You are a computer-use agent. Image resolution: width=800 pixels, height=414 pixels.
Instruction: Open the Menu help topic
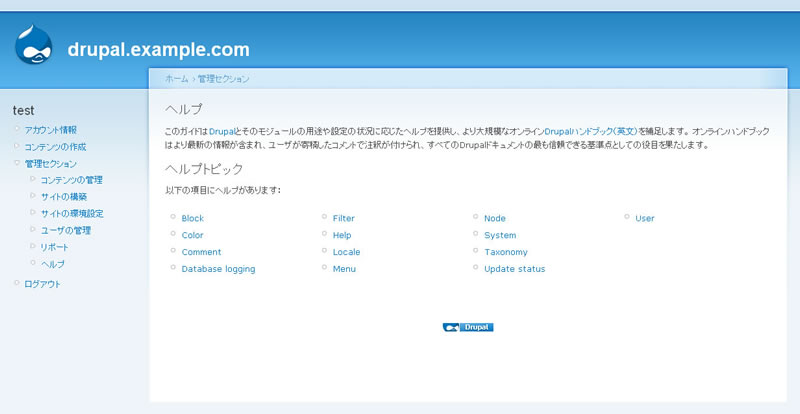point(344,269)
